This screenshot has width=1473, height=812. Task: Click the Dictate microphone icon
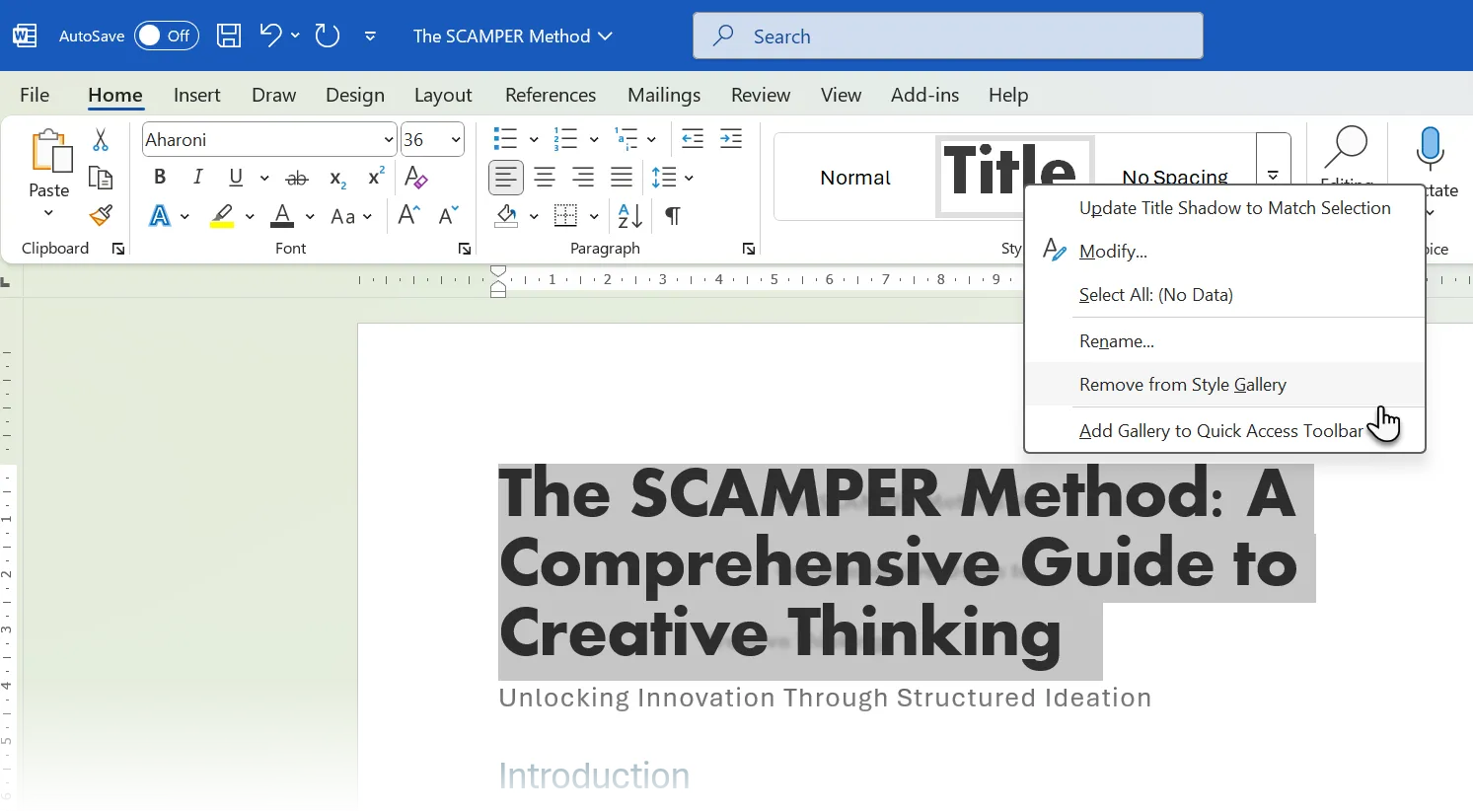(x=1430, y=148)
